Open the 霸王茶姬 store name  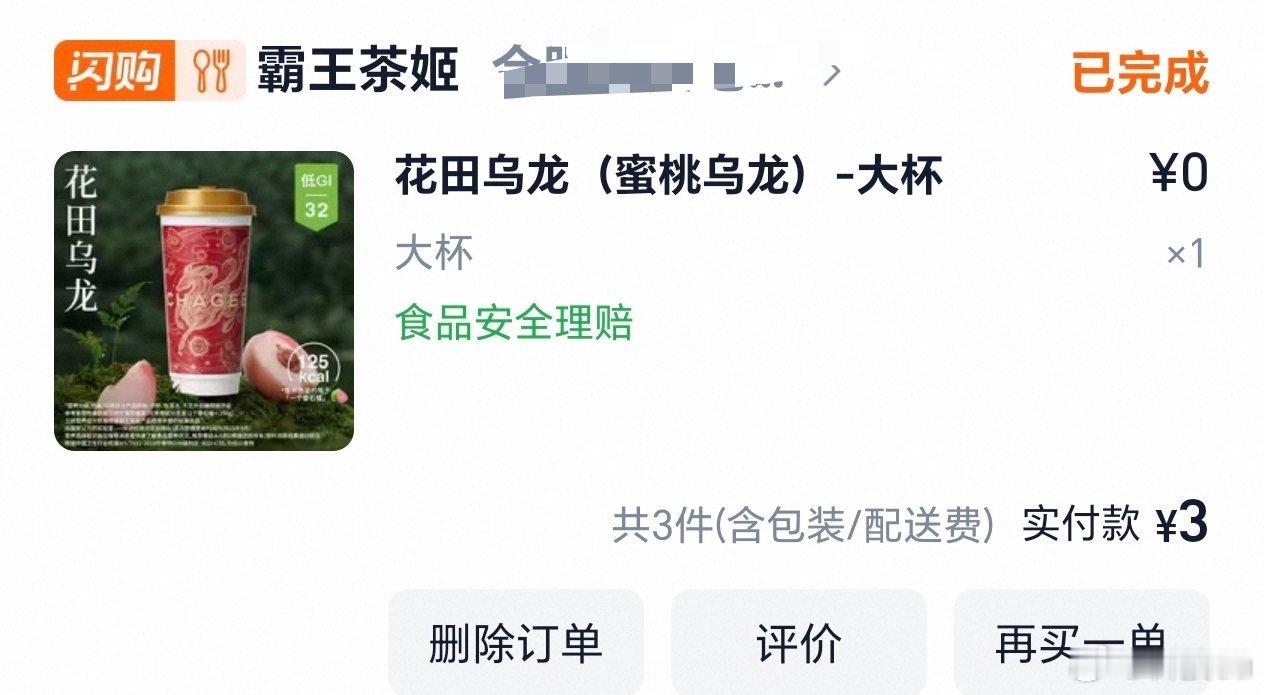(357, 71)
